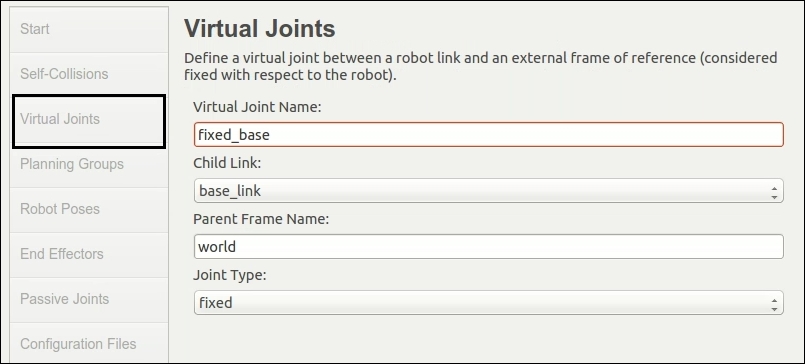
Task: Go to the Configuration Files section
Action: pyautogui.click(x=89, y=343)
